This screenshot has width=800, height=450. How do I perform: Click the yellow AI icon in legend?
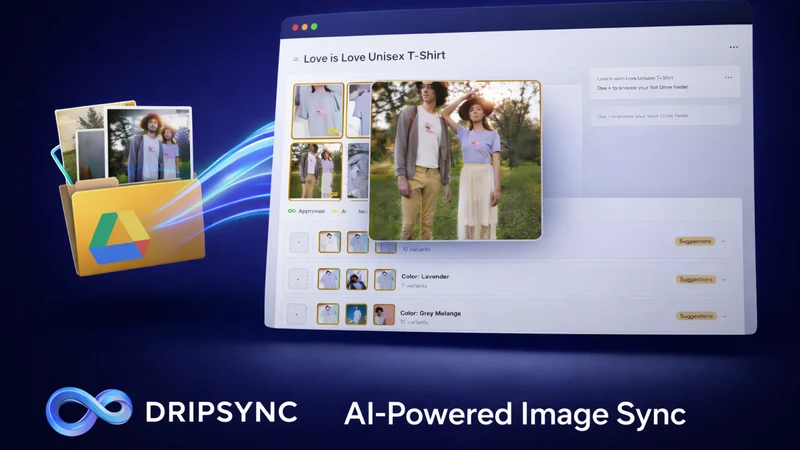(x=335, y=211)
